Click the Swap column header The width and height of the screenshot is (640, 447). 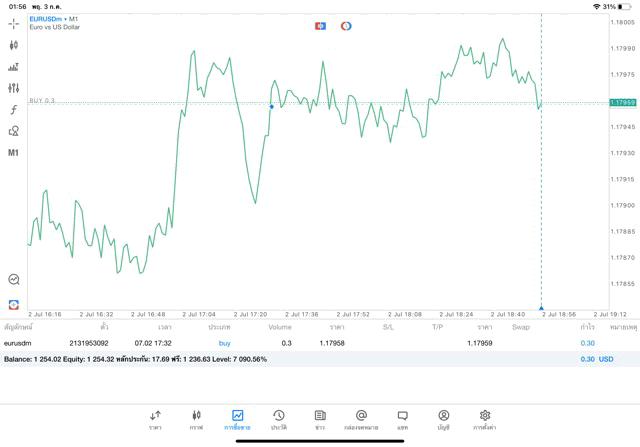click(x=520, y=327)
